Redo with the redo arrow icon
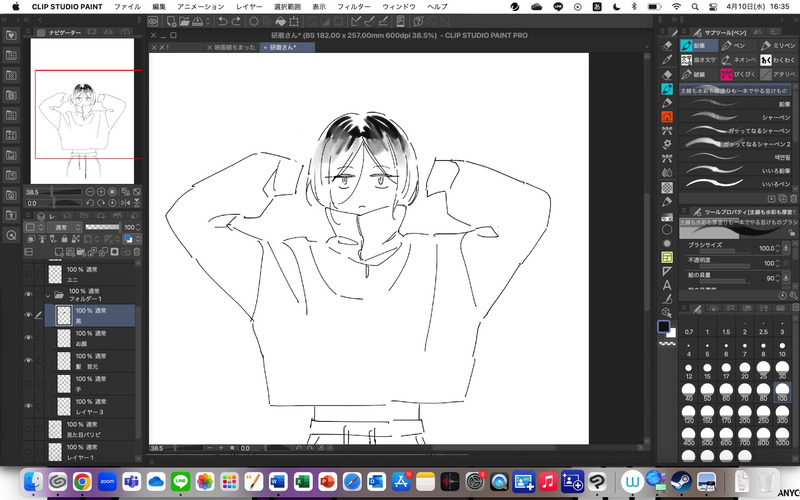This screenshot has width=800, height=500. 236,21
